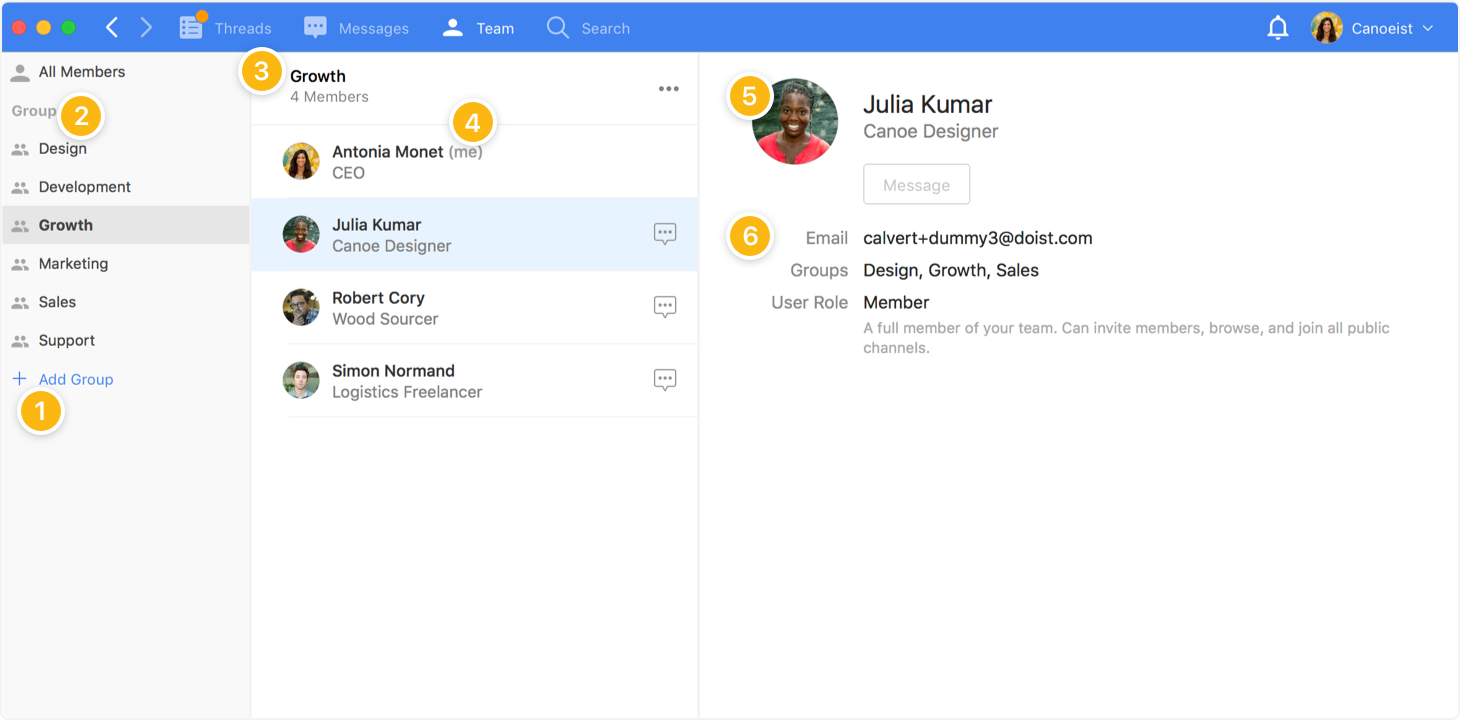Click the plus icon to add a group
1460x720 pixels.
(19, 379)
